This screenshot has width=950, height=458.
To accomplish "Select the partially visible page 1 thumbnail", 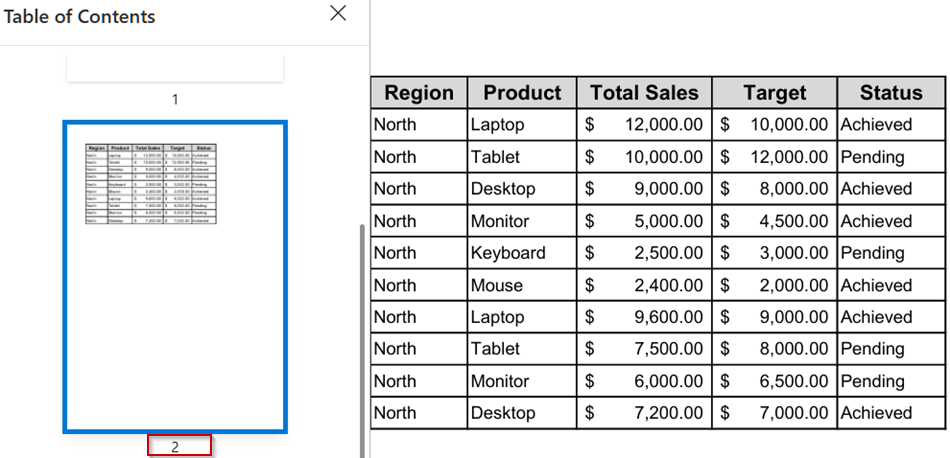I will (175, 68).
